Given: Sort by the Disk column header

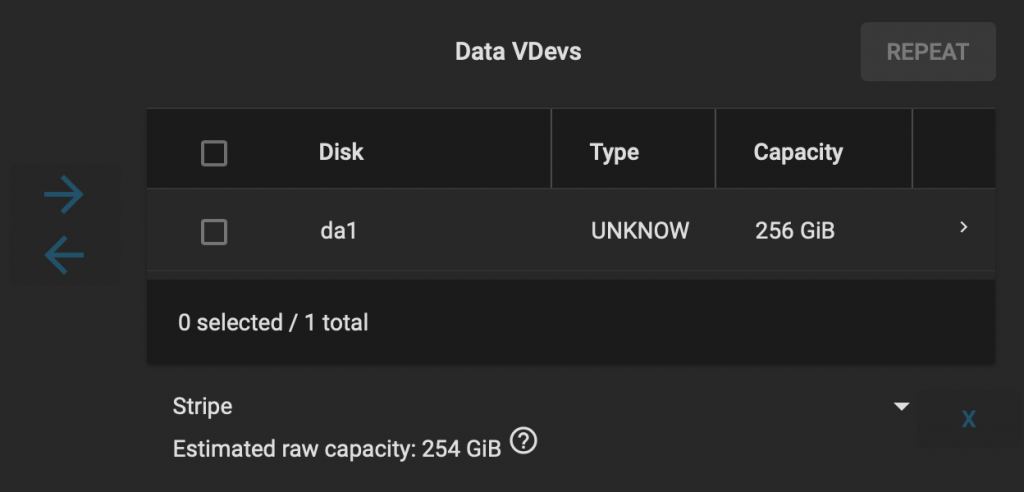Looking at the screenshot, I should pos(341,152).
